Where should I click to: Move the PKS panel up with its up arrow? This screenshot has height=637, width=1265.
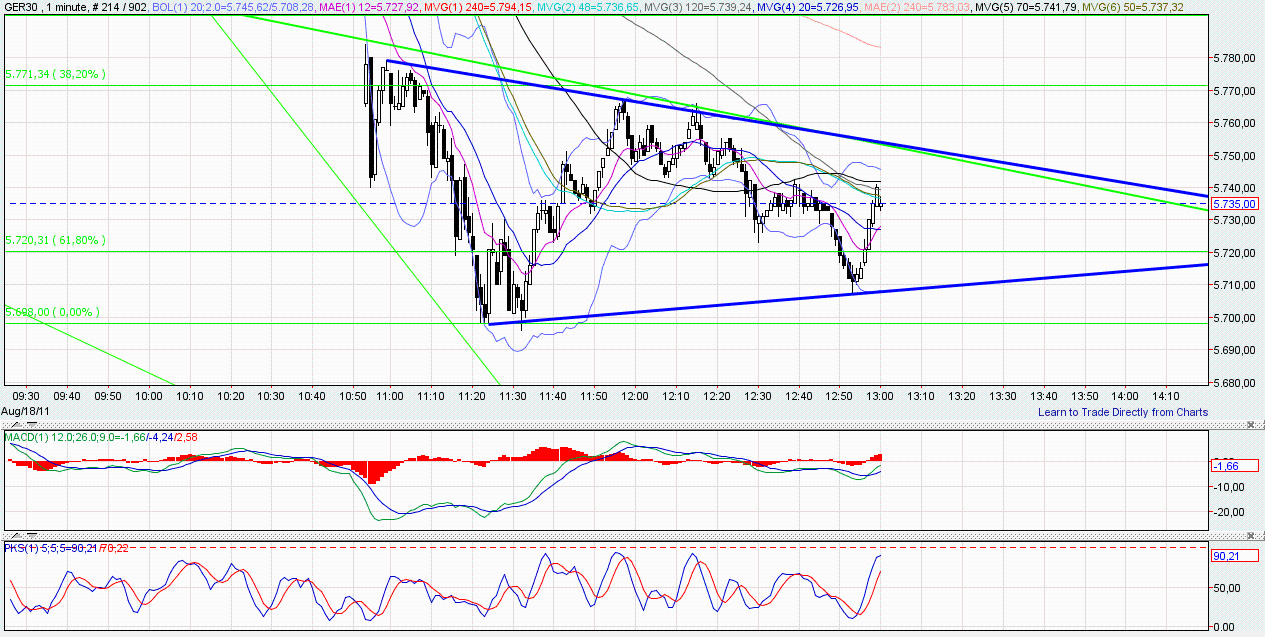[x=16, y=536]
